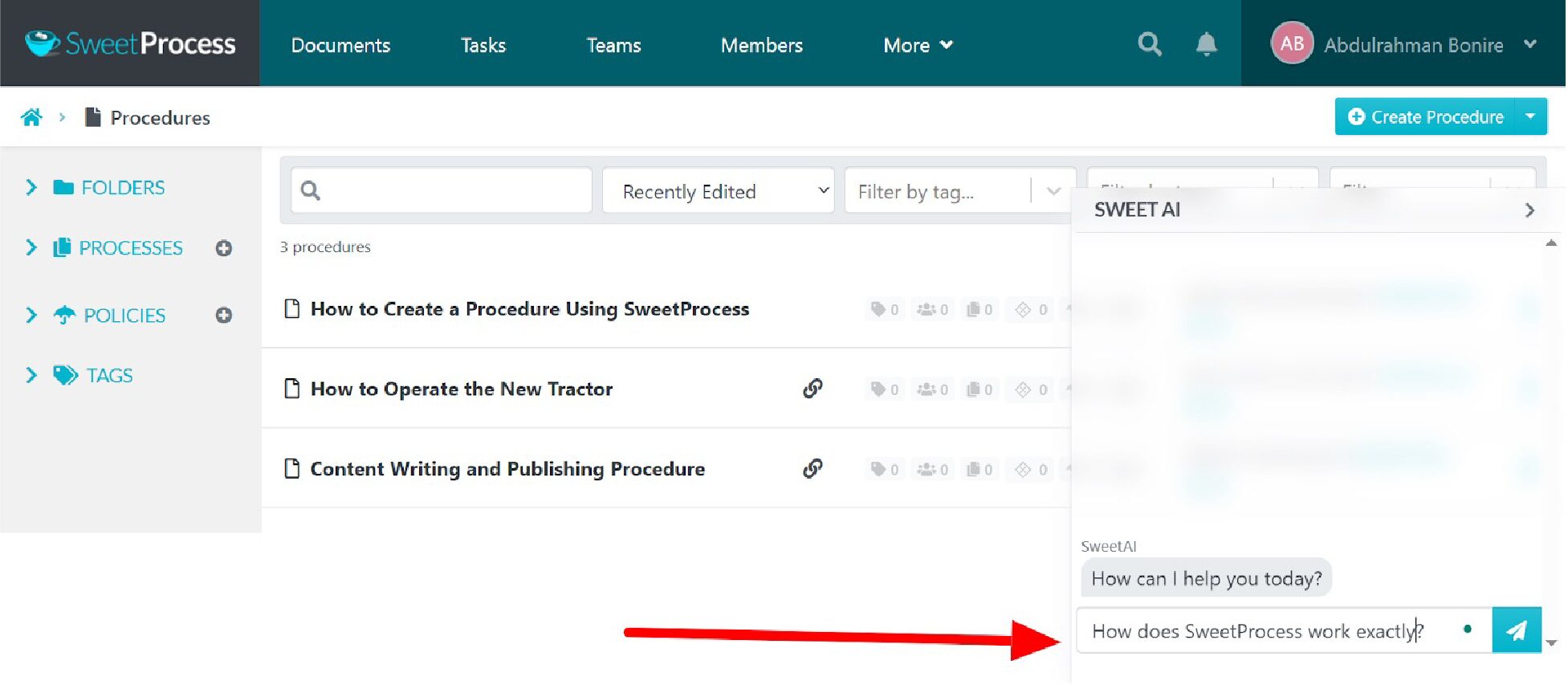Click policy count on New Tractor row
Screen dimensions: 1568x685
(1032, 389)
